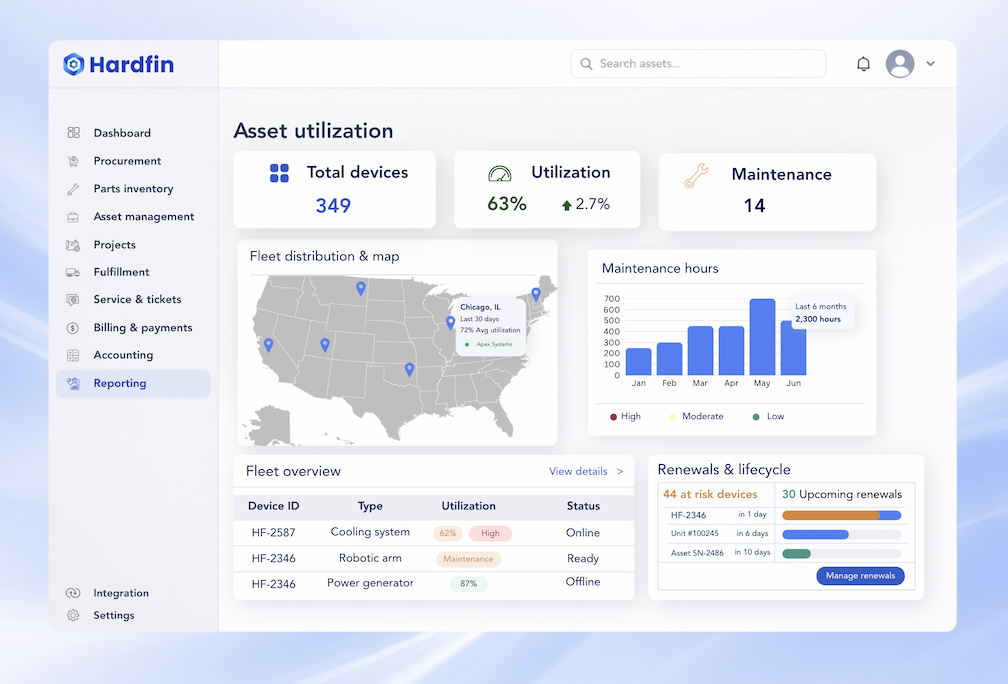Image resolution: width=1008 pixels, height=684 pixels.
Task: Click the View details chevron arrow
Action: pyautogui.click(x=620, y=471)
